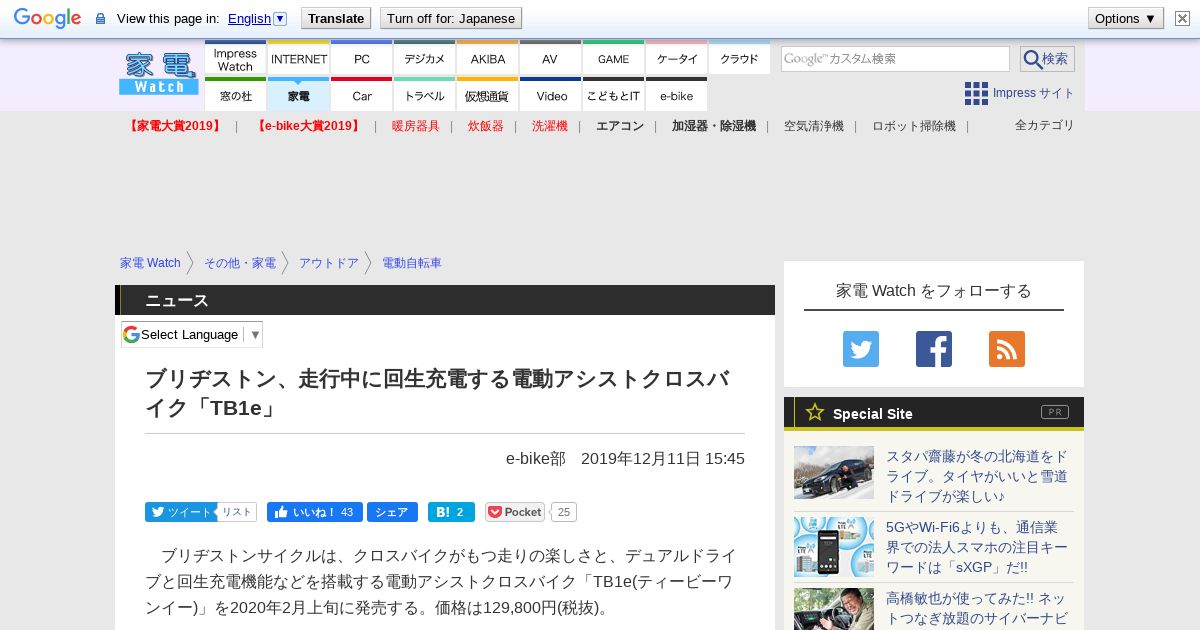Open the Impress サイト link
This screenshot has width=1200, height=630.
(x=1034, y=93)
